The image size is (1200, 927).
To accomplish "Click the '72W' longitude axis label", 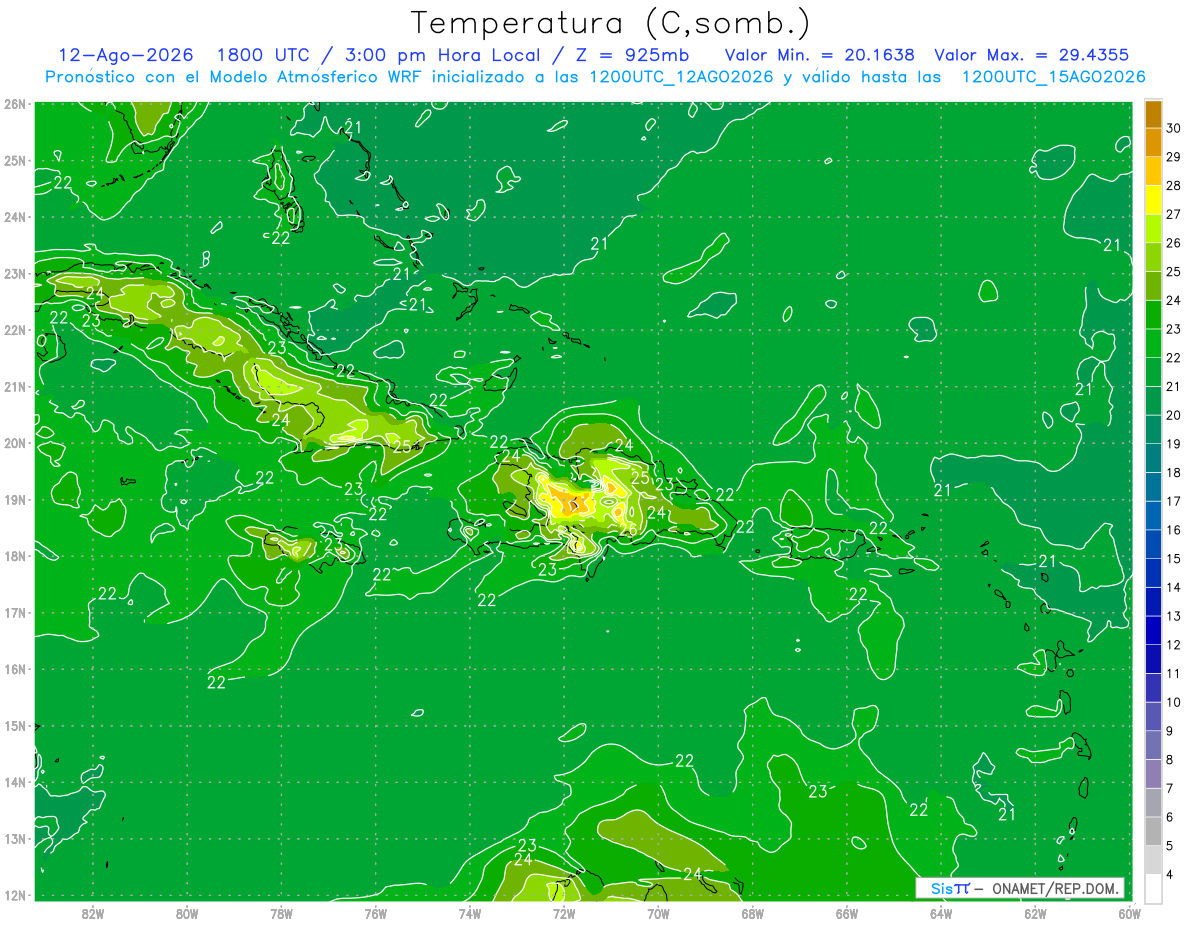I will click(x=564, y=912).
